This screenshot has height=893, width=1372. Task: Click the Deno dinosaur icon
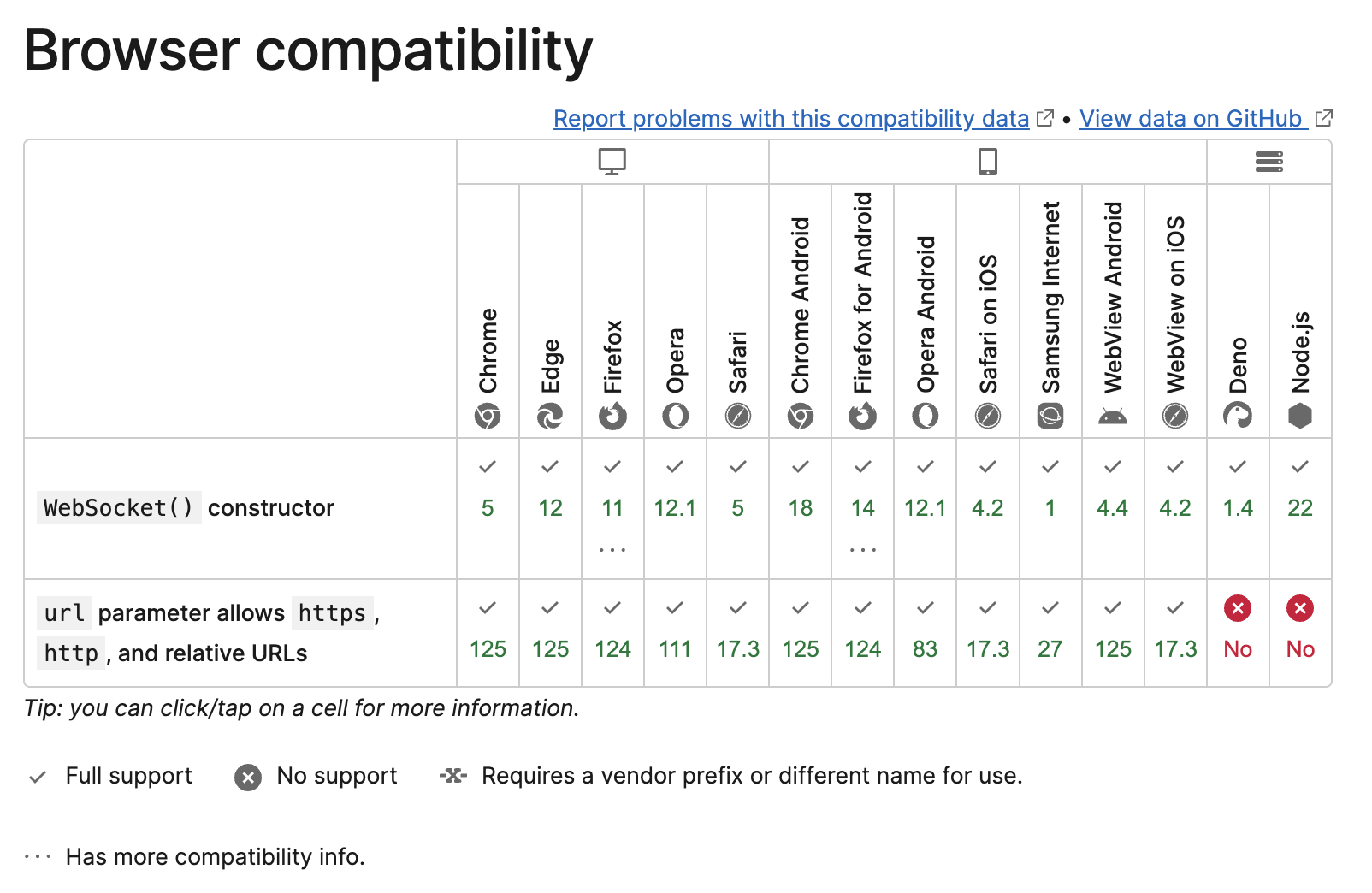click(x=1238, y=417)
